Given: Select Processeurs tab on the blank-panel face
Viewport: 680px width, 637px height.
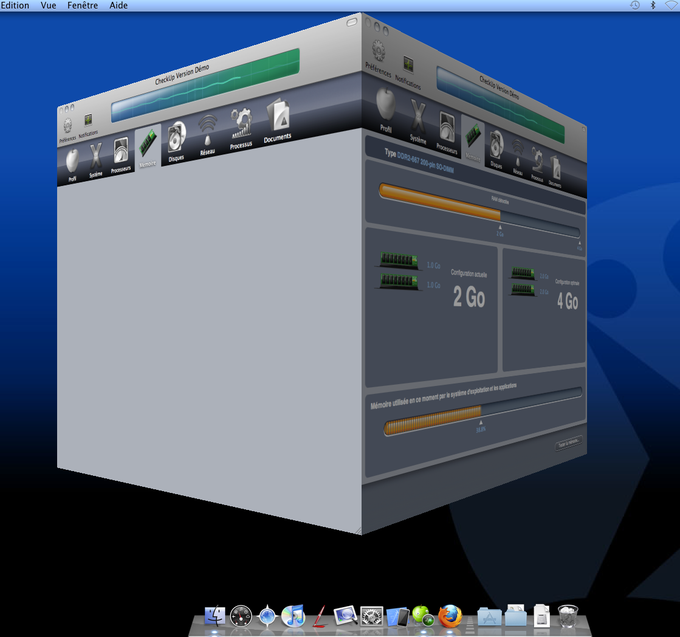Looking at the screenshot, I should 121,154.
